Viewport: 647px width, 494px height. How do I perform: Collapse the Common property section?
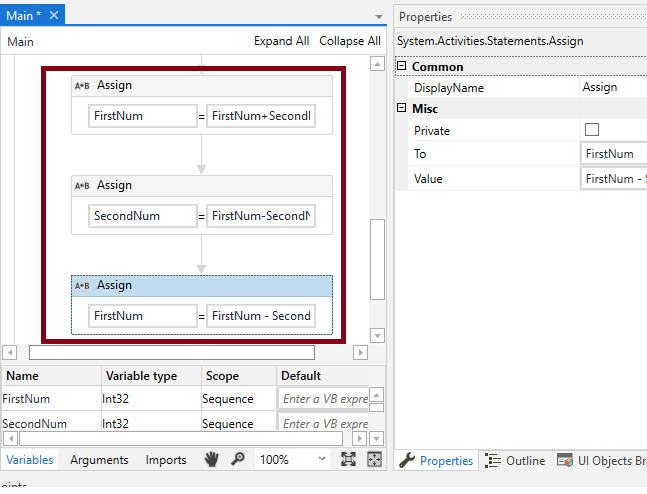tap(402, 67)
